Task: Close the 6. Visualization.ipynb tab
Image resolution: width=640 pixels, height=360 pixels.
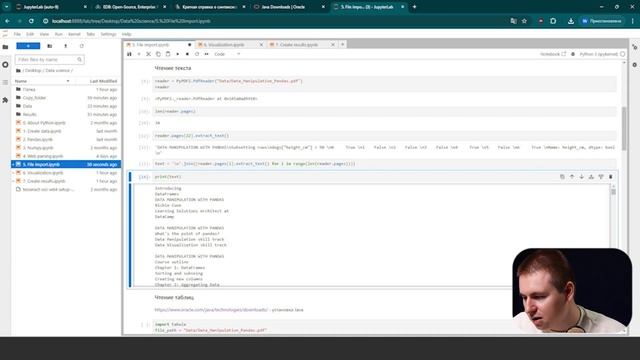Action: [261, 44]
